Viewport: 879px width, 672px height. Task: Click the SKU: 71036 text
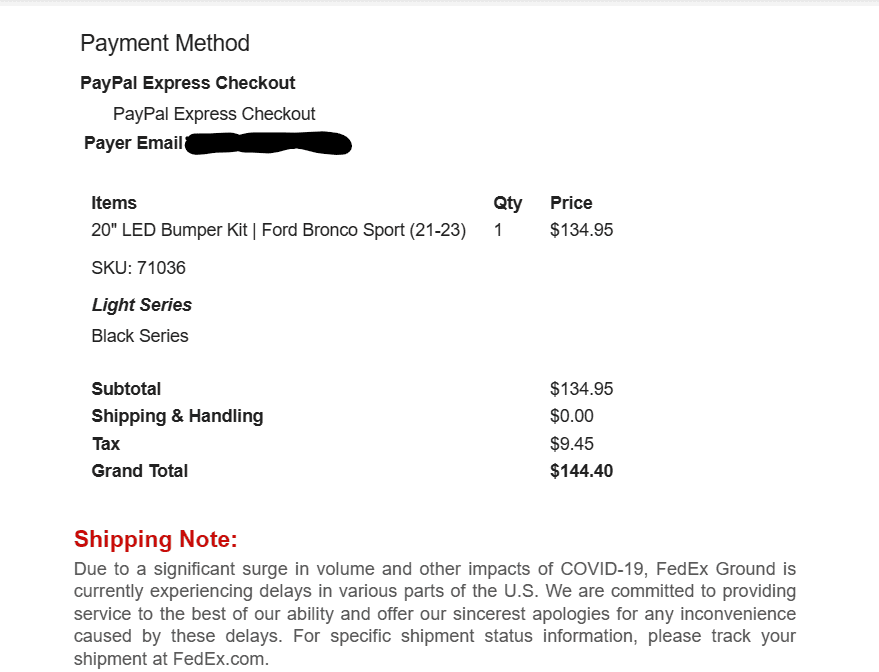click(x=138, y=268)
